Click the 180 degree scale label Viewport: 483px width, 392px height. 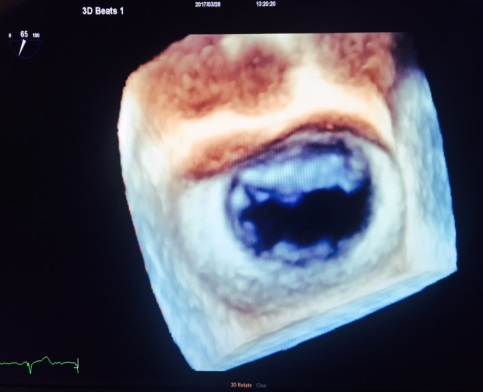tap(36, 35)
